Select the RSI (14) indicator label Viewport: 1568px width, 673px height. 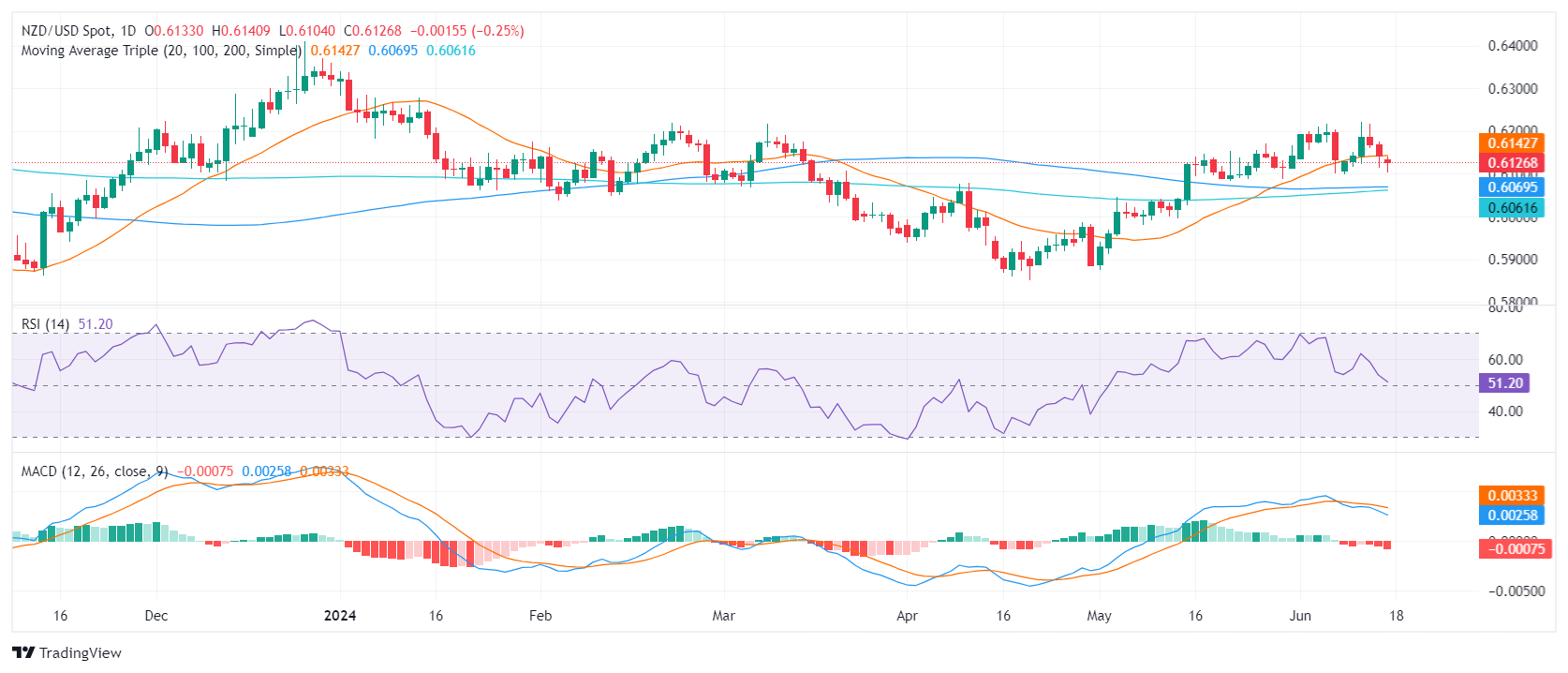click(45, 324)
